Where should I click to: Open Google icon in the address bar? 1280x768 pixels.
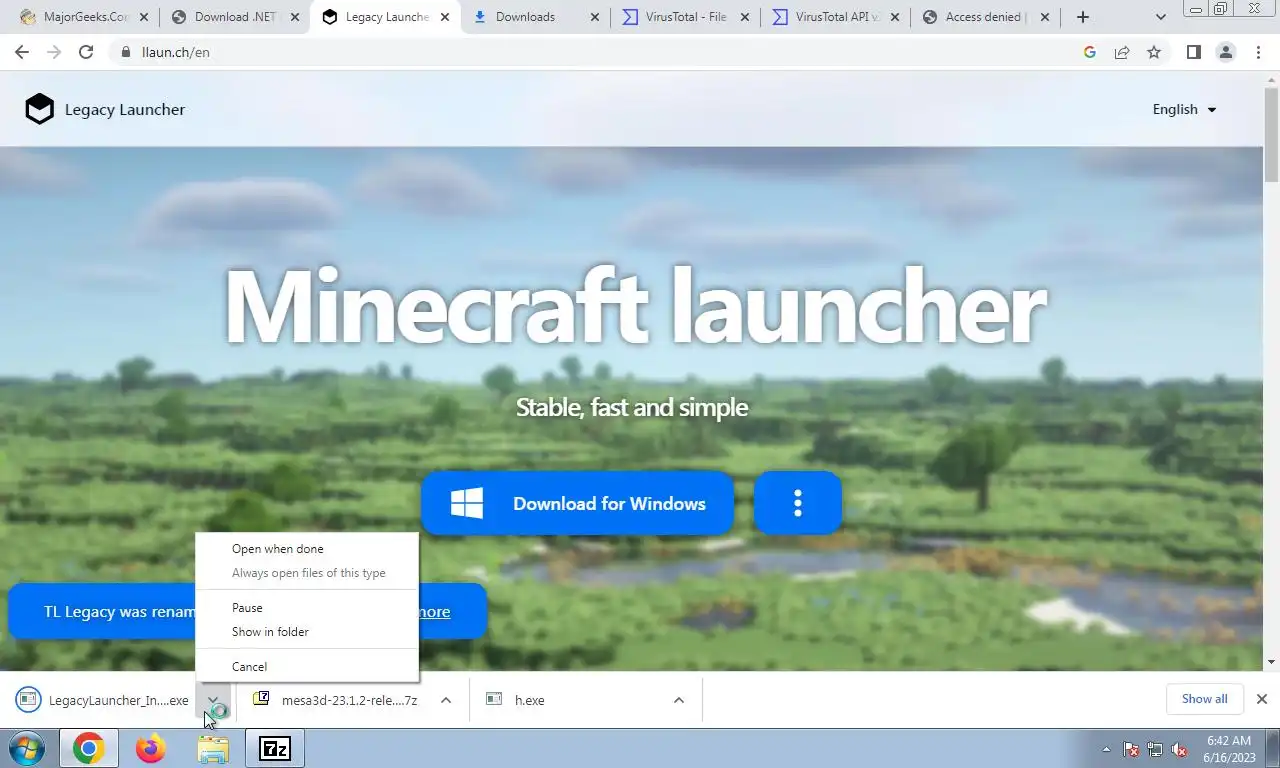[x=1090, y=52]
